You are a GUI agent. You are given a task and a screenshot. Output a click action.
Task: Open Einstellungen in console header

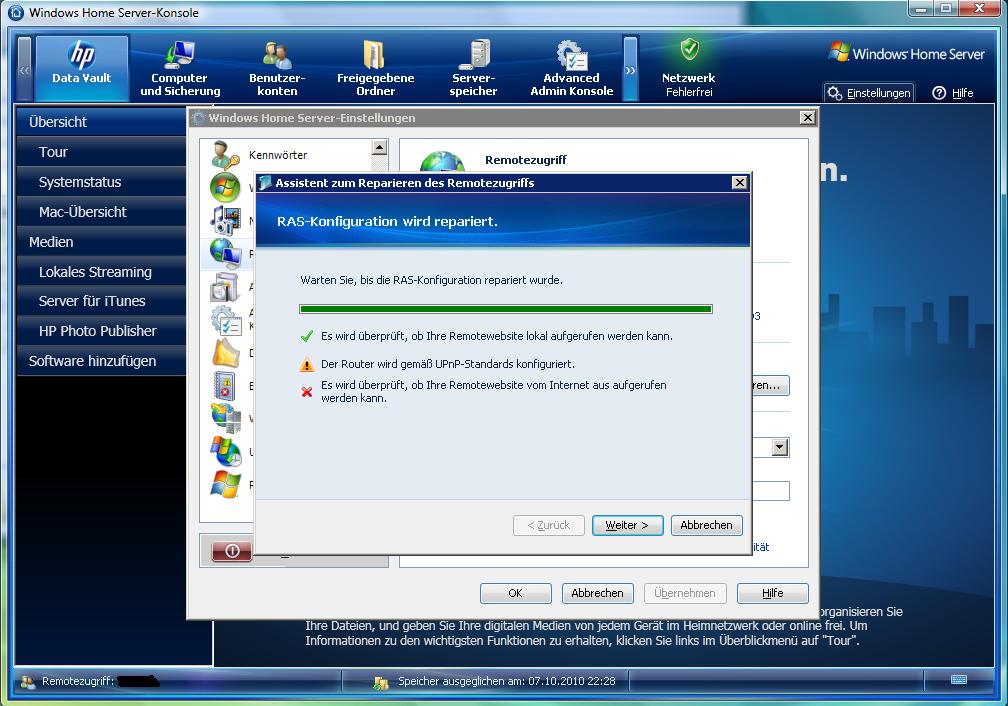click(x=869, y=93)
